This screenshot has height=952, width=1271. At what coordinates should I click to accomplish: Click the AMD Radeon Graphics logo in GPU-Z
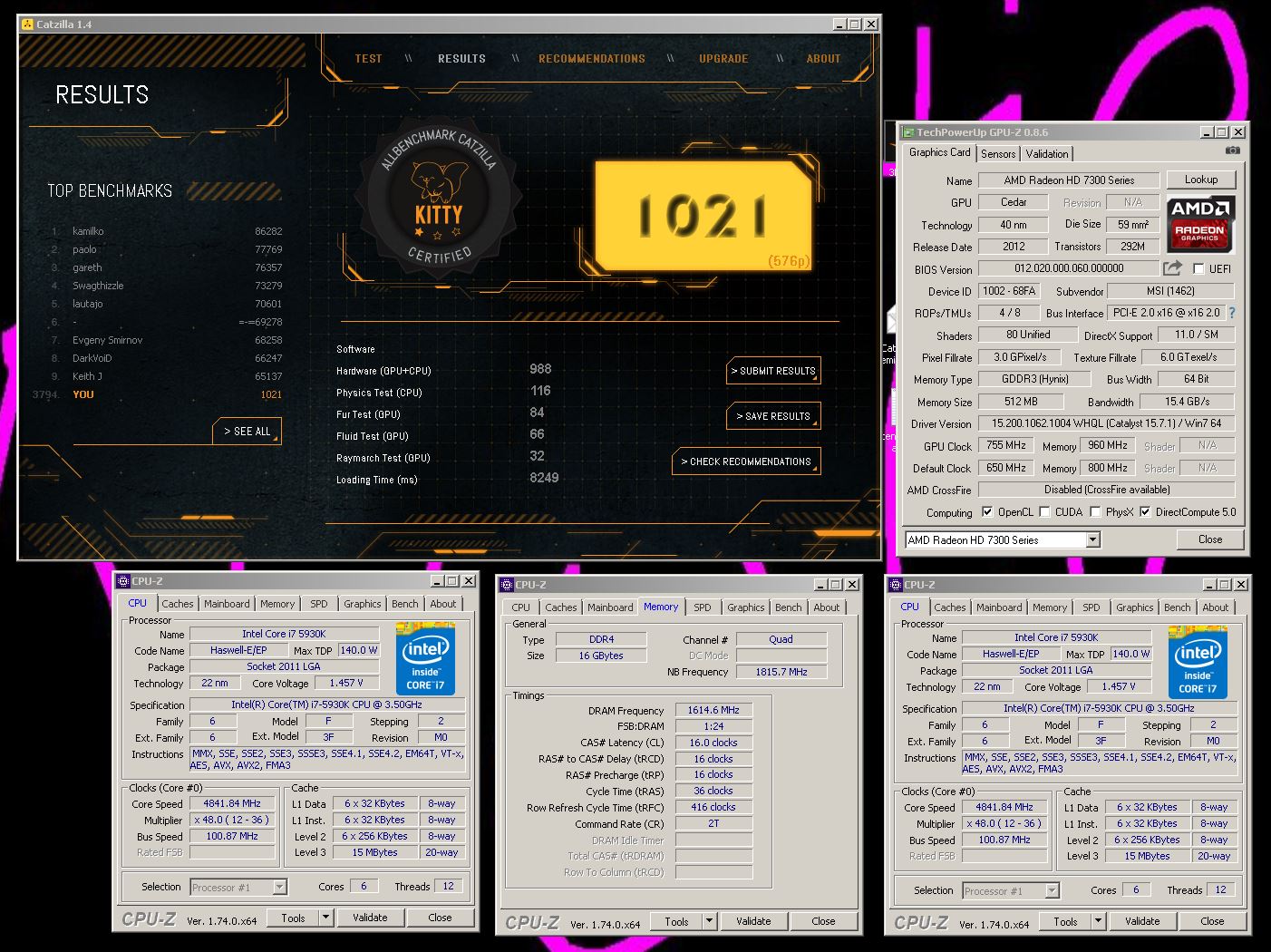tap(1200, 223)
